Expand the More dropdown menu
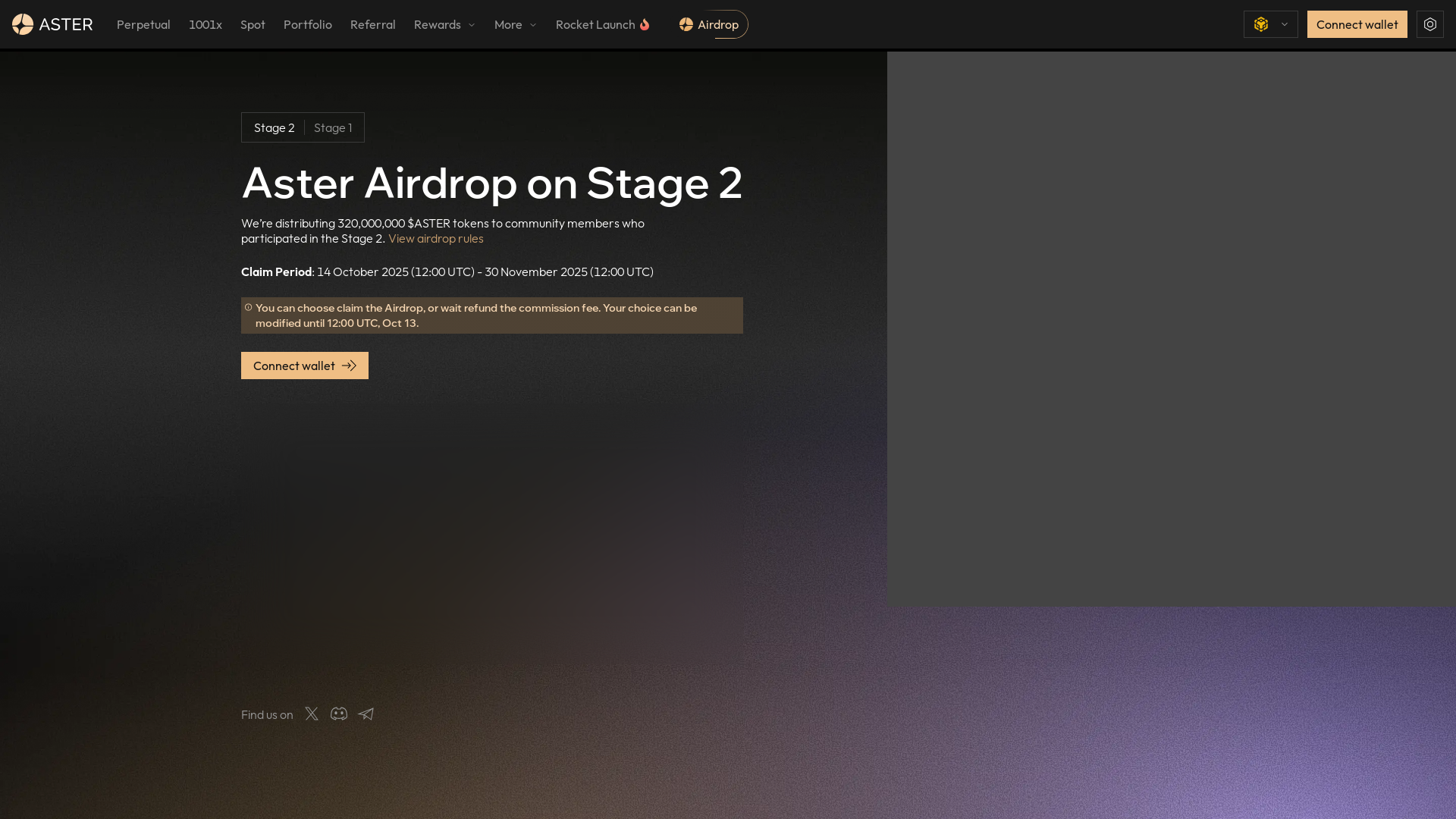Screen dimensions: 1456x819 516,24
